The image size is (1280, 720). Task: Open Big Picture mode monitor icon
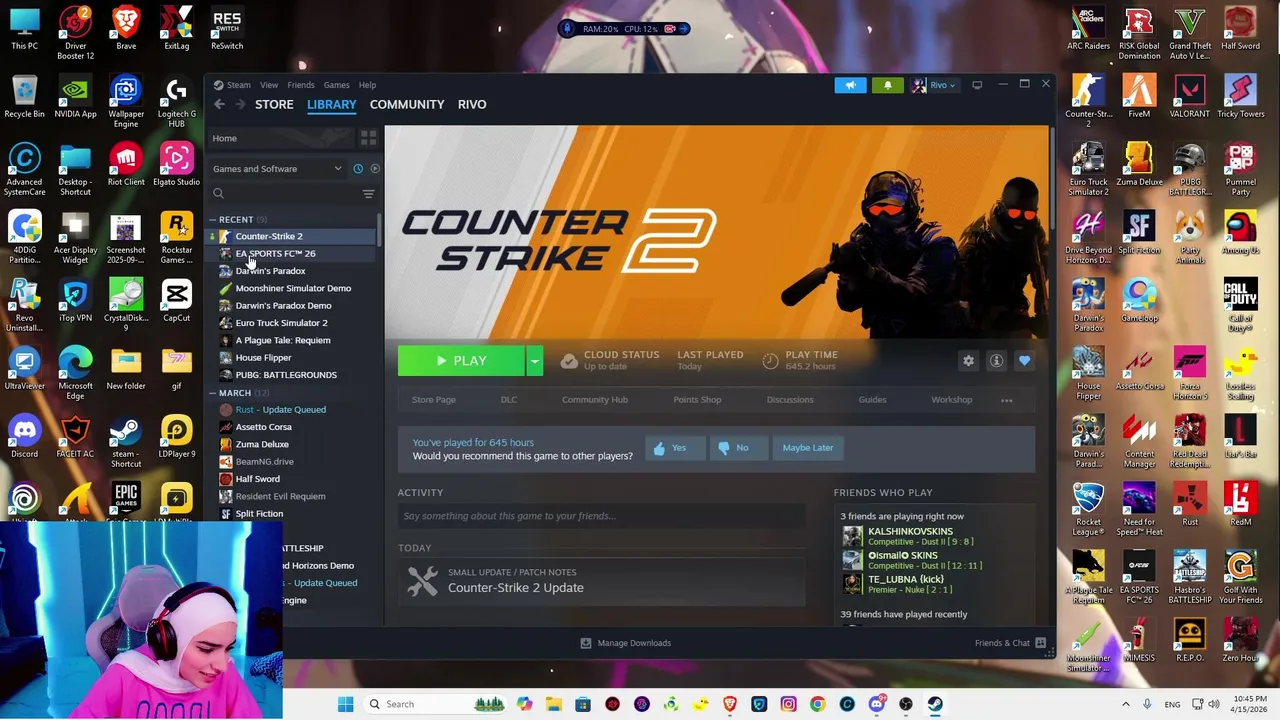[977, 85]
